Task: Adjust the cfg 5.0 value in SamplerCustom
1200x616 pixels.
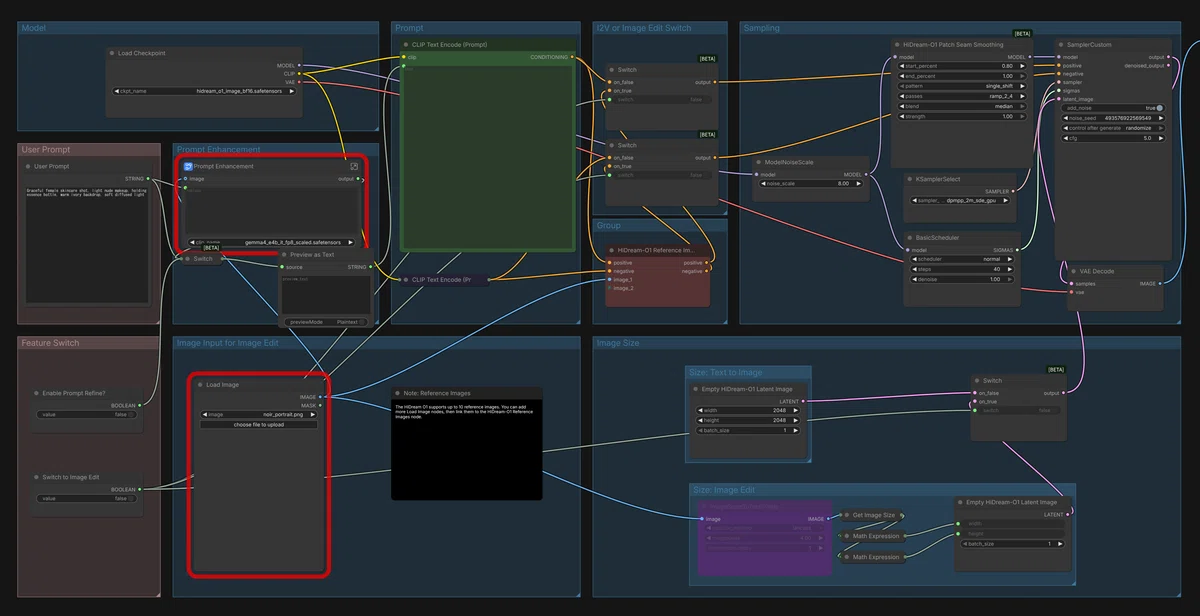Action: (1112, 138)
